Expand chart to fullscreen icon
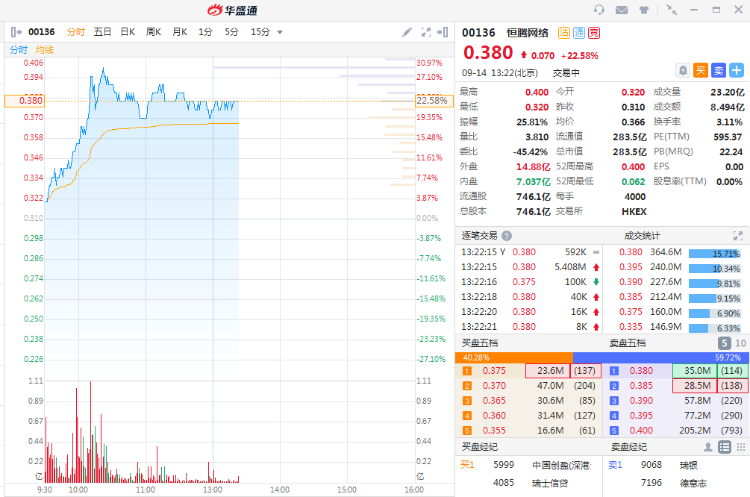750x497 pixels. tap(426, 32)
